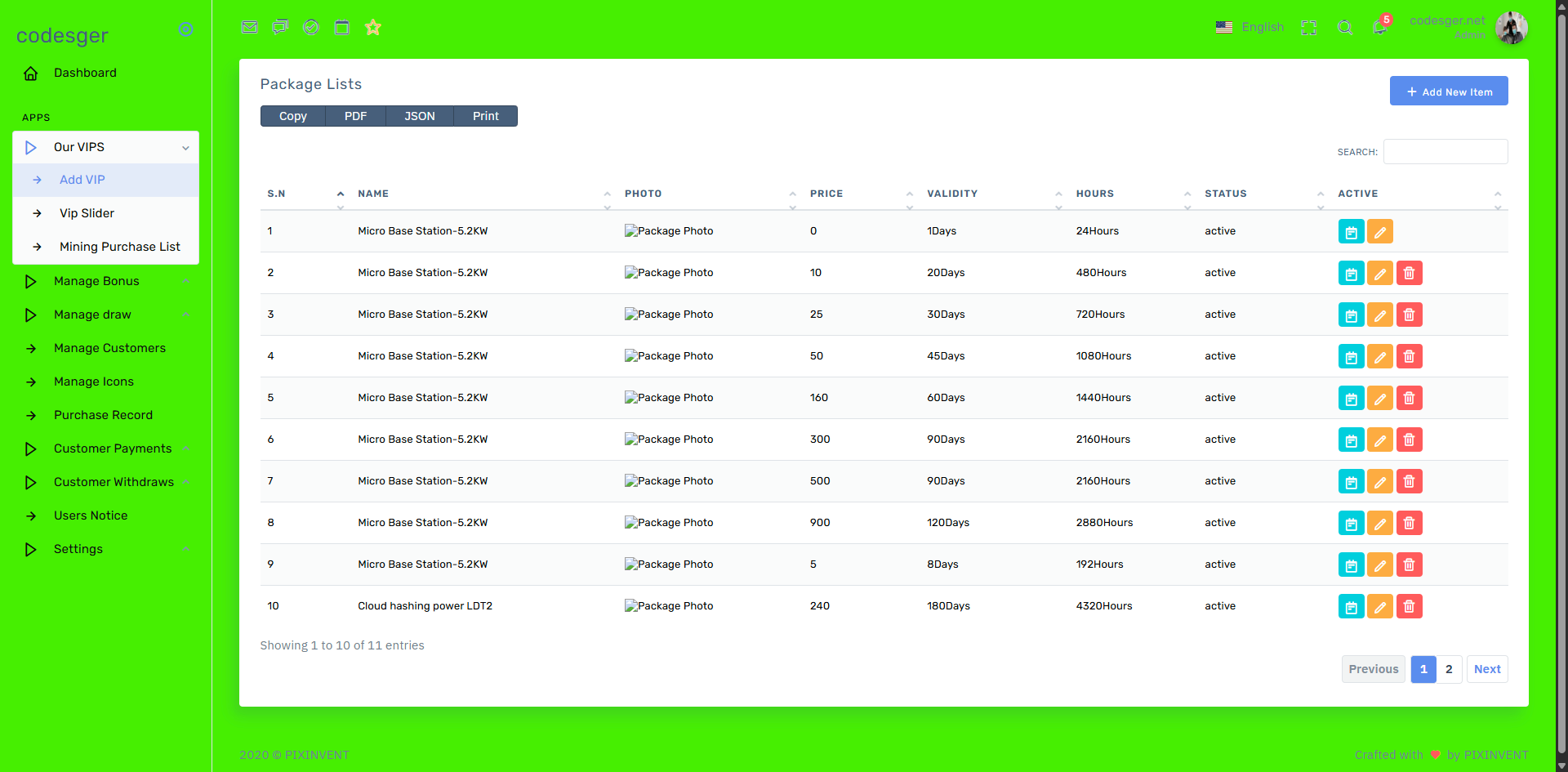Toggle fullscreen mode icon
This screenshot has height=772, width=1568.
[1309, 28]
